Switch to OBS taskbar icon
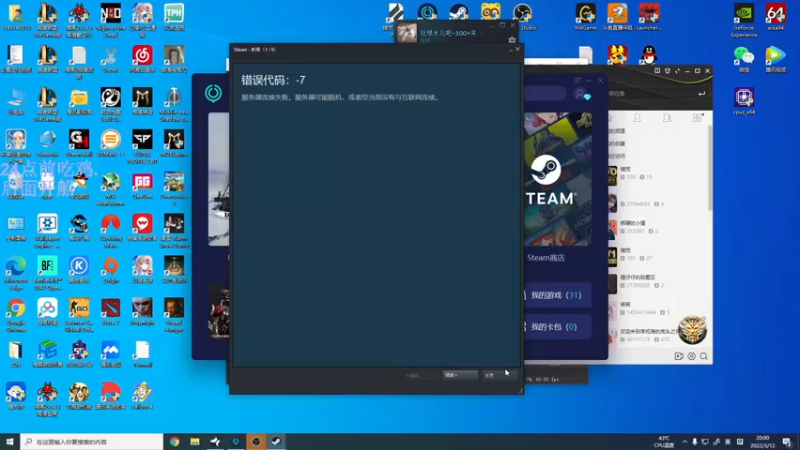800x450 pixels. click(256, 441)
